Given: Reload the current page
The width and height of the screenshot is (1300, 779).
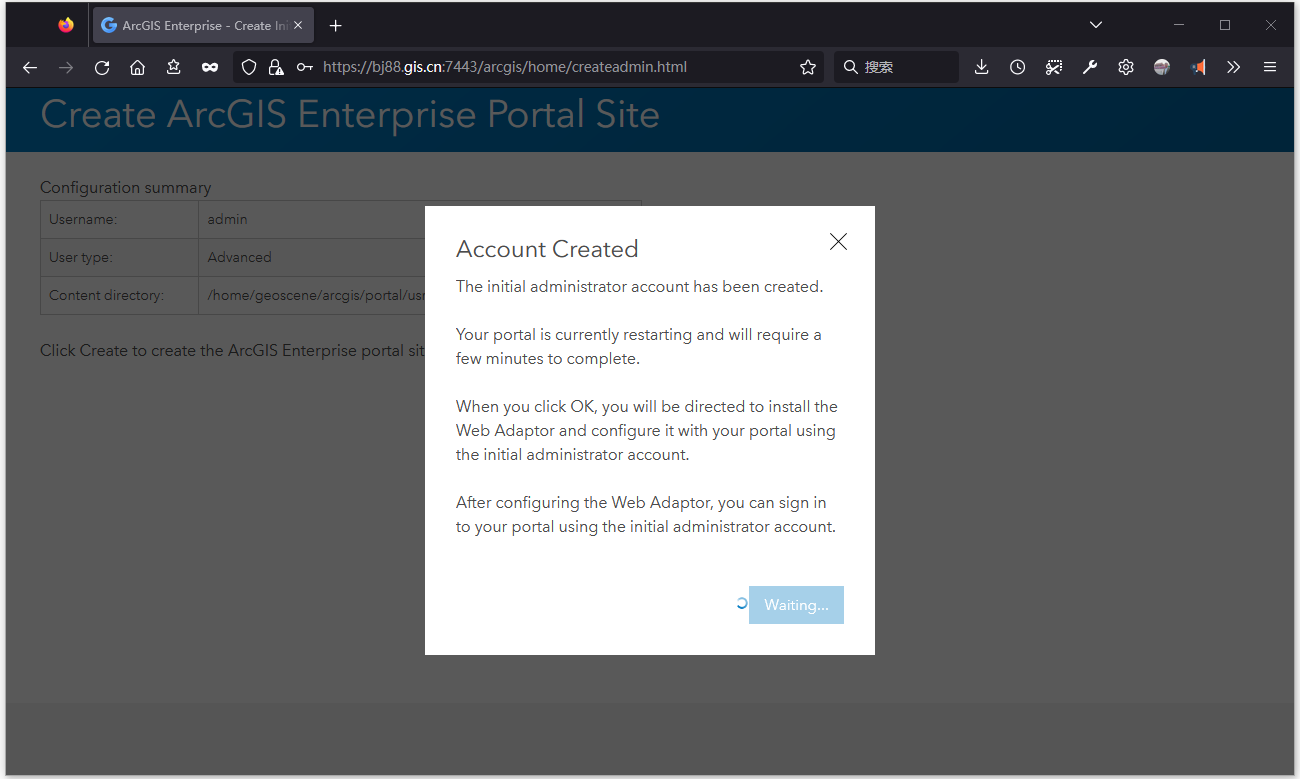Looking at the screenshot, I should click(102, 67).
